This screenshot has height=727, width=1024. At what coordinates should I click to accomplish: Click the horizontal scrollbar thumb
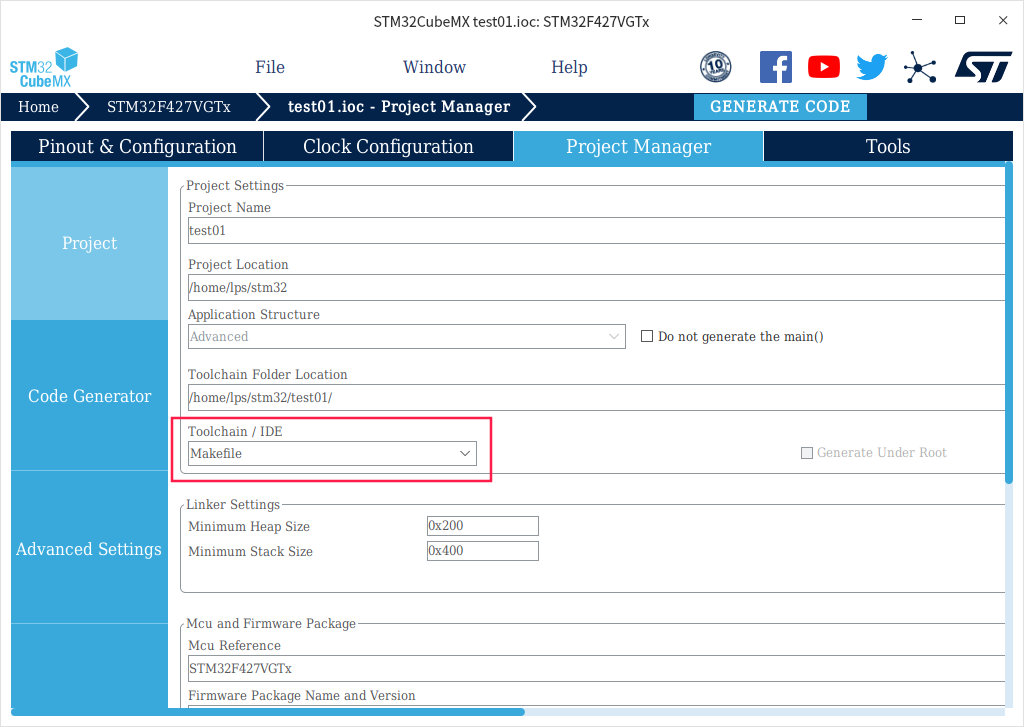pos(268,712)
